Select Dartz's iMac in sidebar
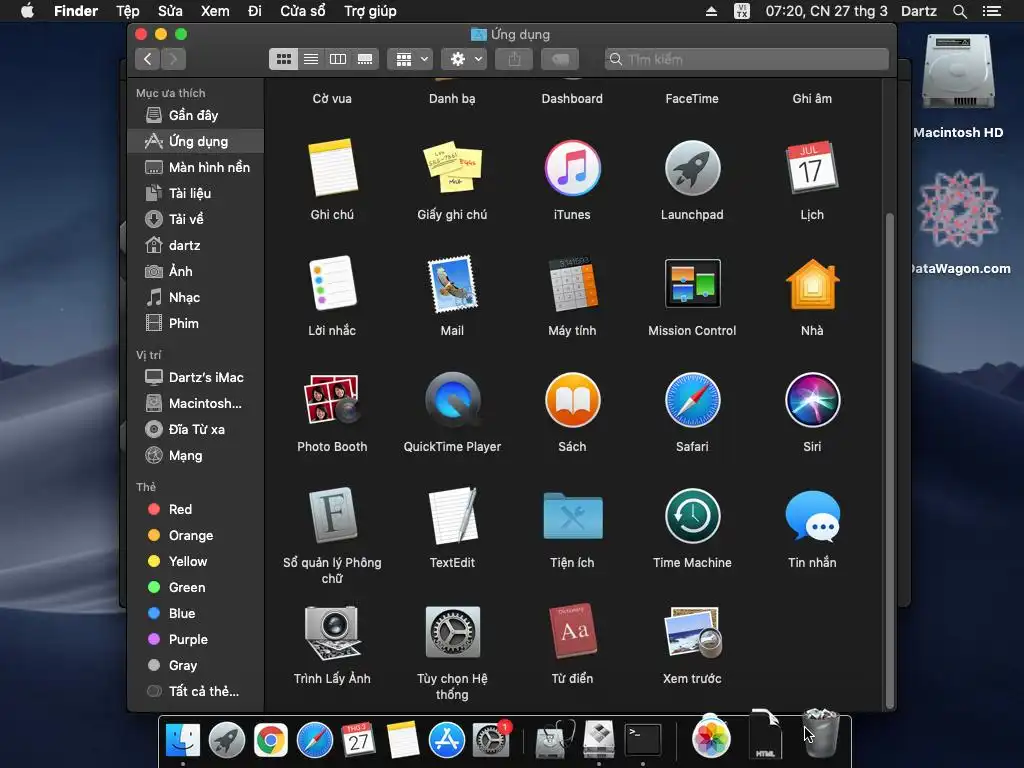 [195, 377]
